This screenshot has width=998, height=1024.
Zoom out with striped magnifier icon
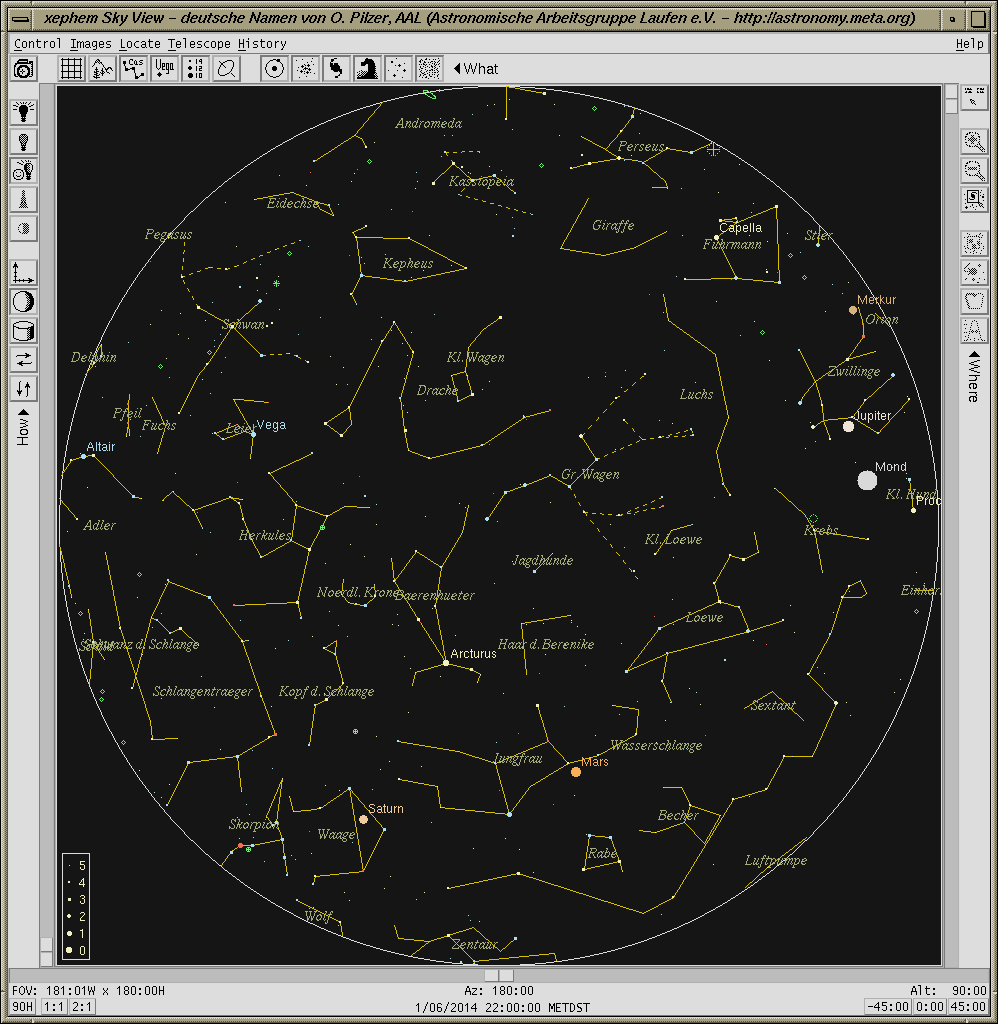tap(974, 170)
